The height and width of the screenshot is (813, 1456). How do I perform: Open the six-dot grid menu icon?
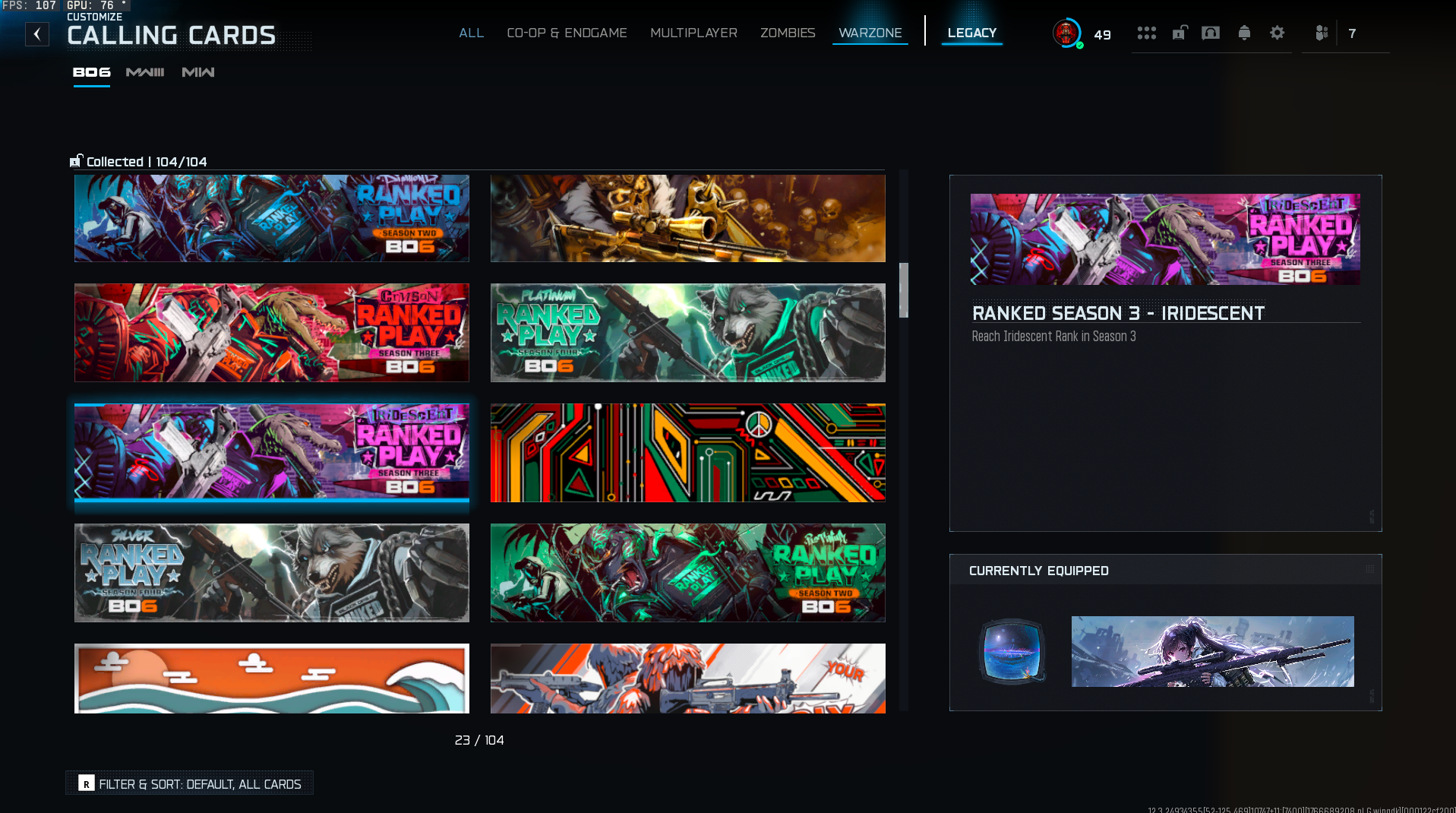[1146, 33]
